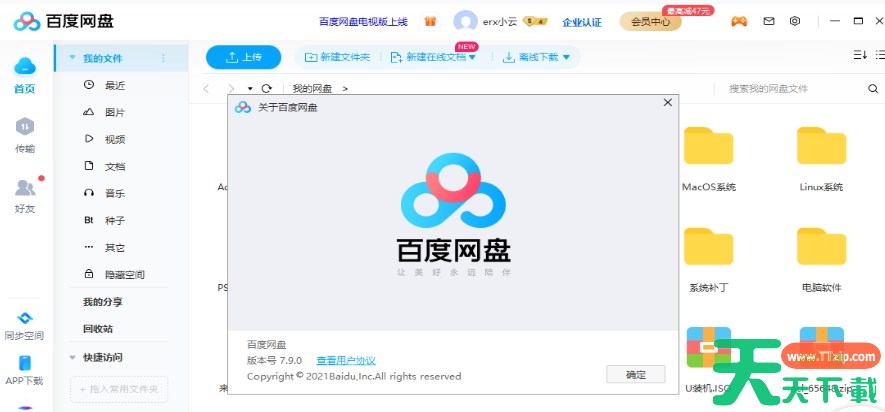
Task: Click 我的网盘 breadcrumb
Action: coord(312,89)
